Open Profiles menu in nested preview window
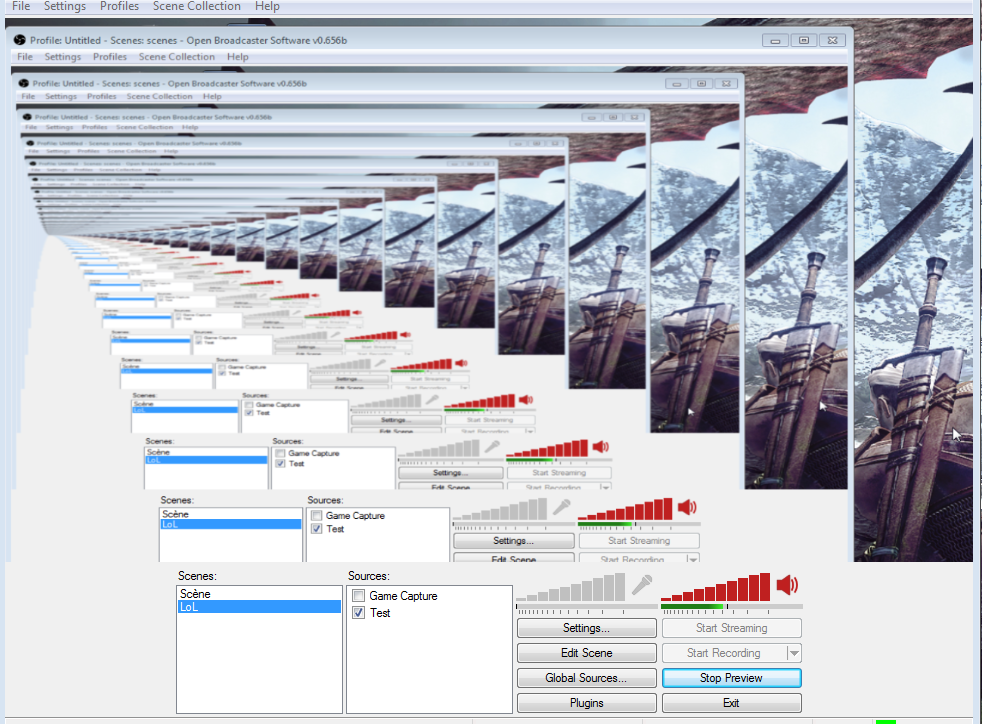The image size is (982, 724). 110,56
